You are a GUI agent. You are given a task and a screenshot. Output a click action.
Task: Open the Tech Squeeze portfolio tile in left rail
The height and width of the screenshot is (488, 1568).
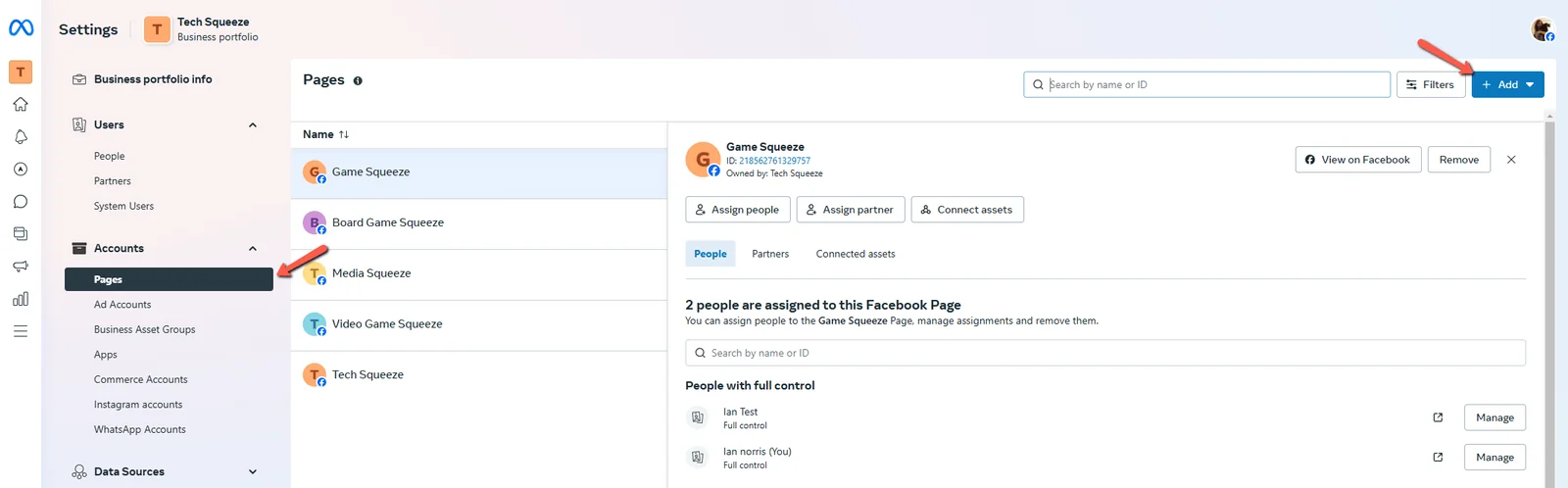(21, 72)
